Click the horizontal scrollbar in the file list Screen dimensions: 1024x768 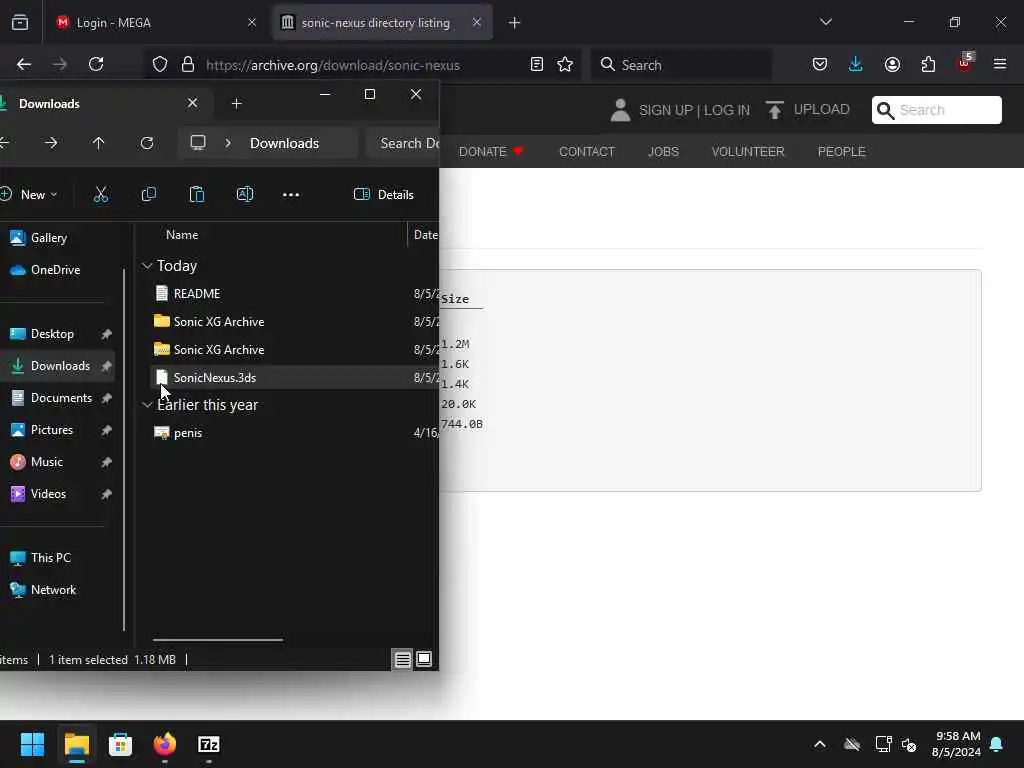(218, 640)
